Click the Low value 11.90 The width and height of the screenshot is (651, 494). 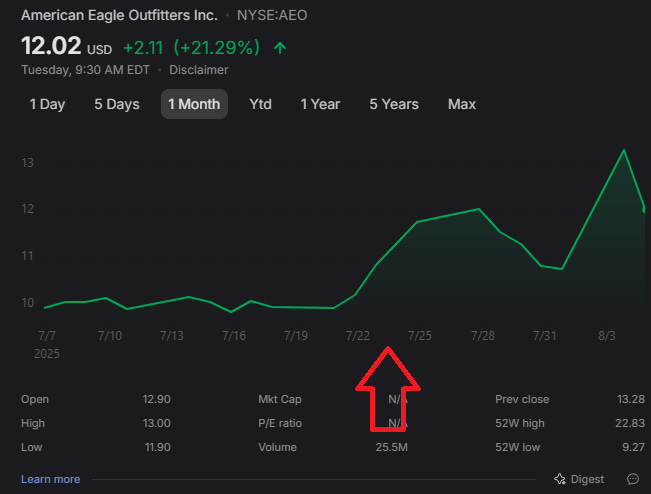157,448
